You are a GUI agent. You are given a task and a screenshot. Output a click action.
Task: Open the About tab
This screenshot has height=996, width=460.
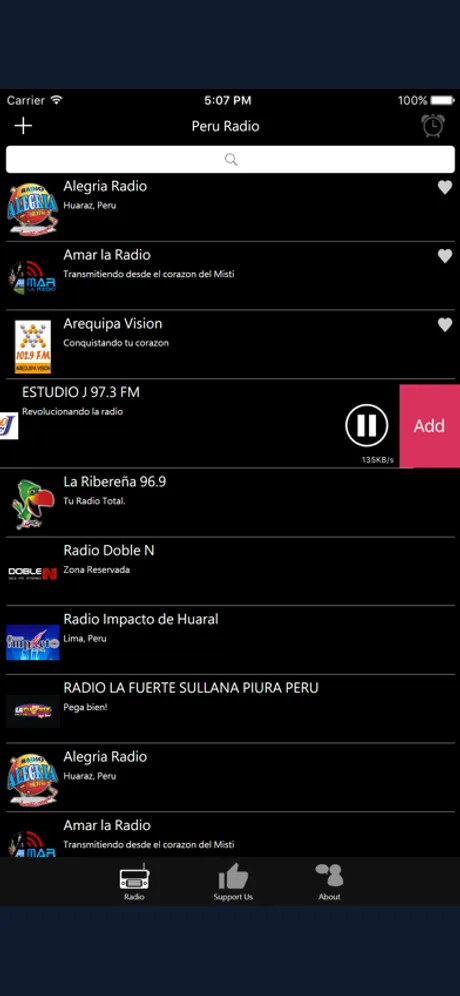tap(329, 882)
